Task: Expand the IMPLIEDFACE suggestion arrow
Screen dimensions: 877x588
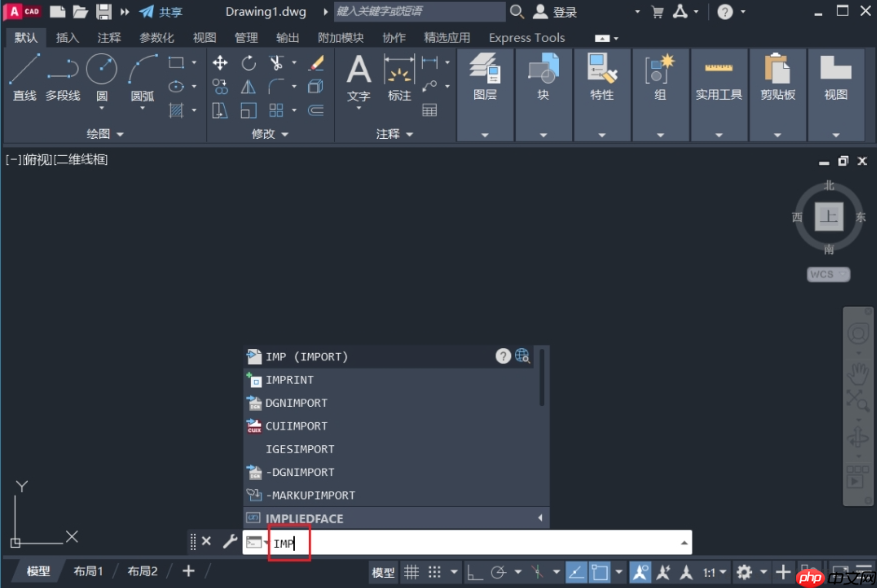Action: tap(540, 518)
